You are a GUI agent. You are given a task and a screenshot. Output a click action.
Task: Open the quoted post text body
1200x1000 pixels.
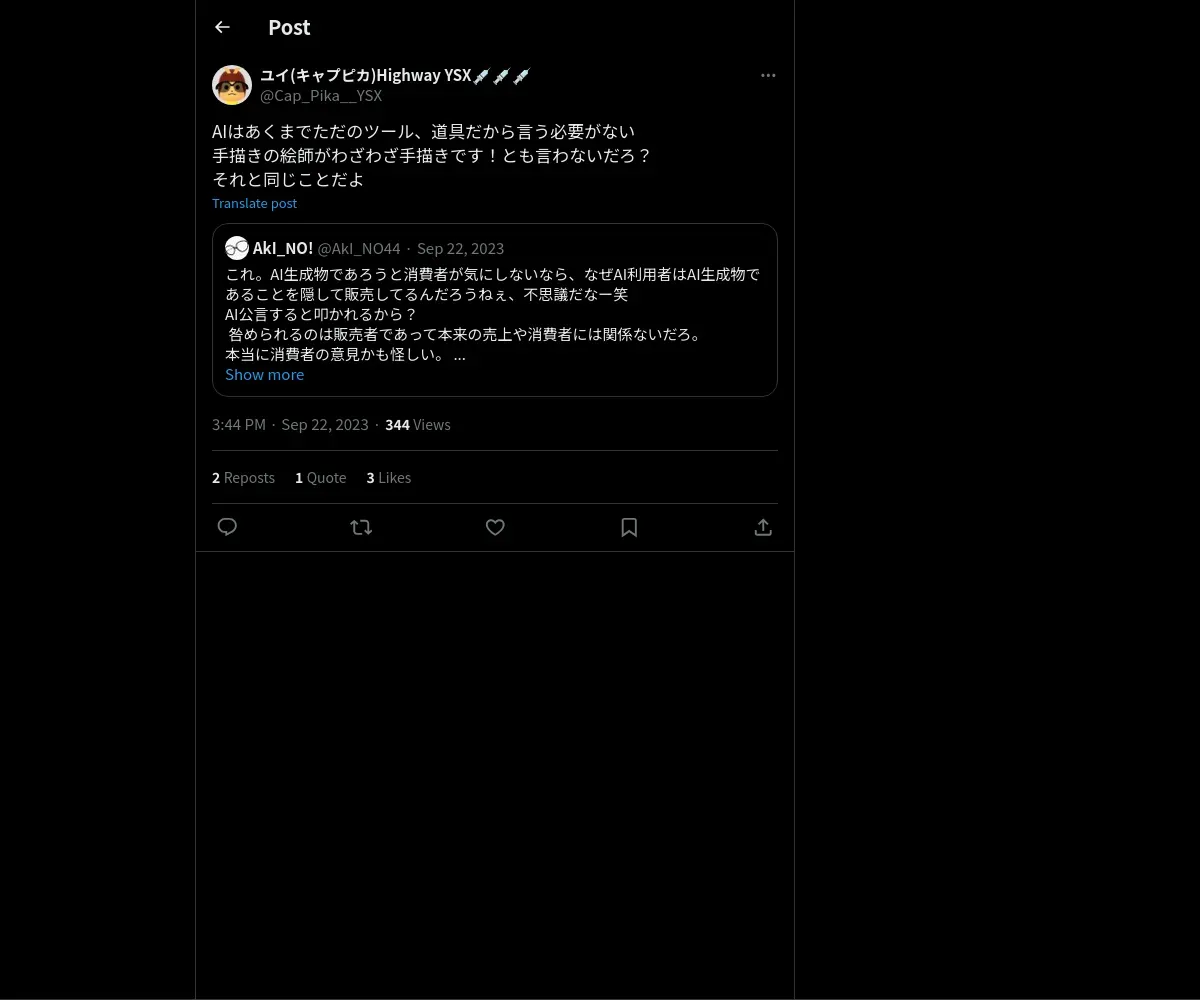click(x=493, y=314)
